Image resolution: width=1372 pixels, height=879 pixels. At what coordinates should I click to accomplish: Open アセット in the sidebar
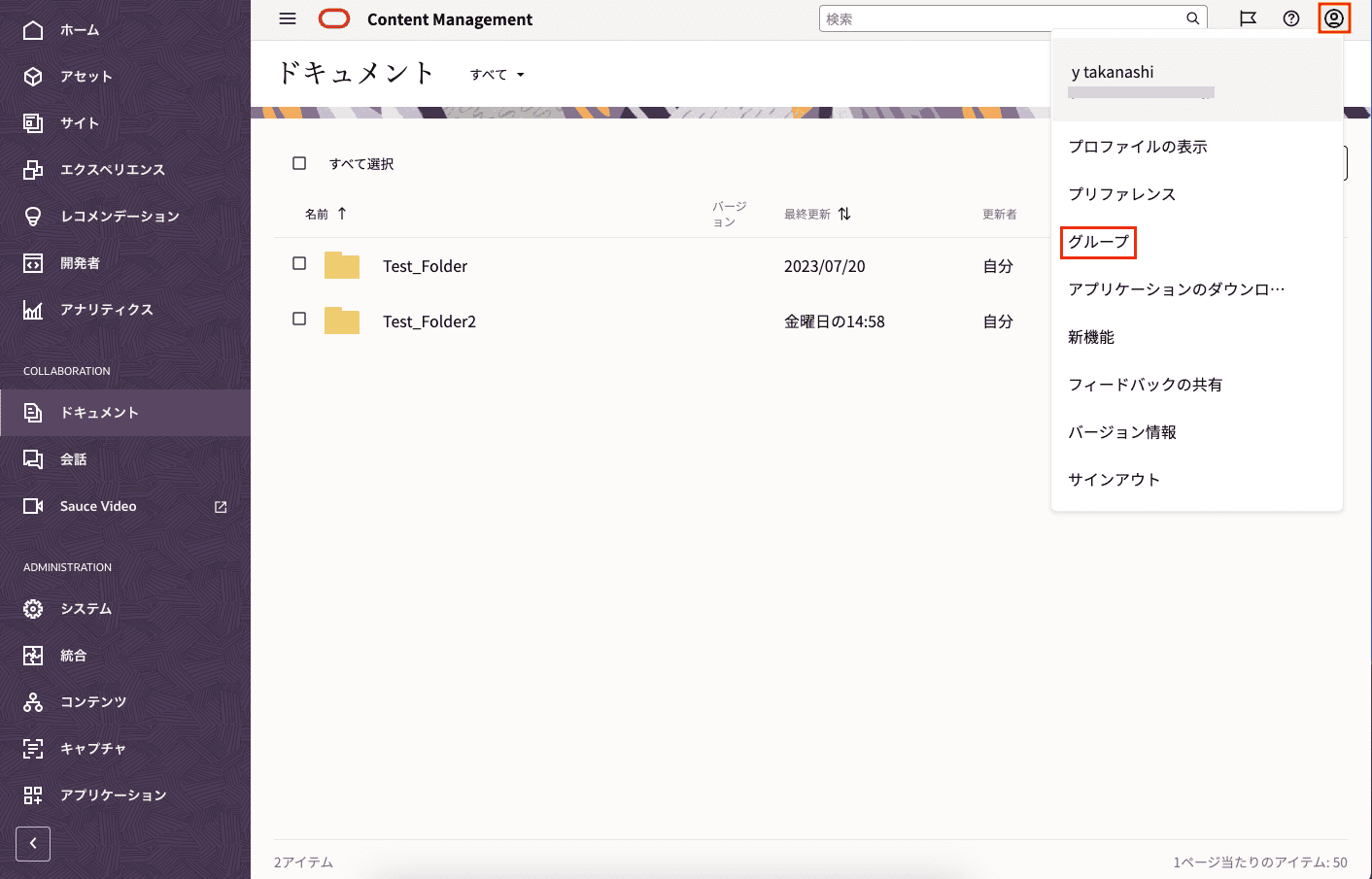(86, 77)
